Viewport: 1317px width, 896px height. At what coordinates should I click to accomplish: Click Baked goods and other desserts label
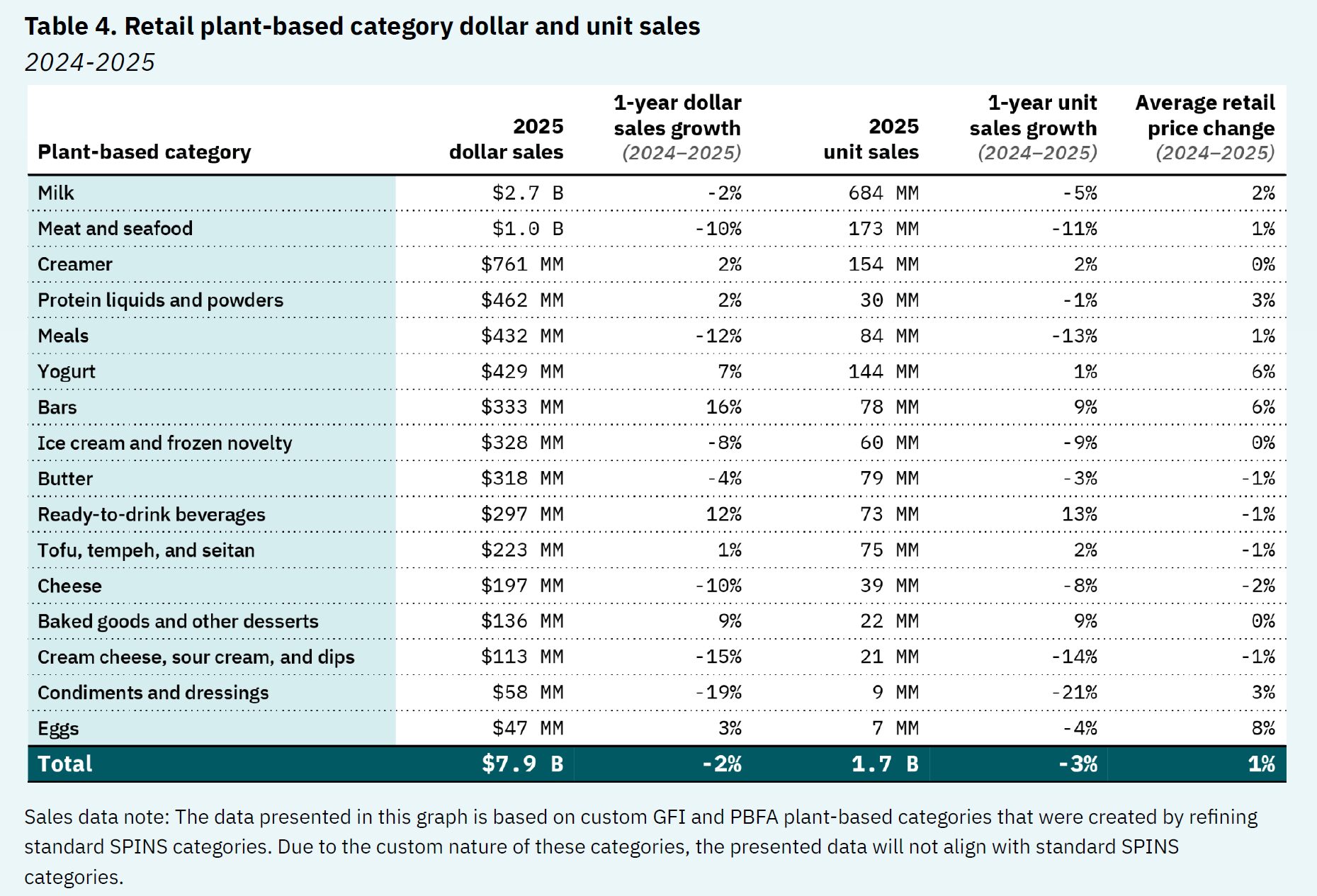[x=178, y=621]
